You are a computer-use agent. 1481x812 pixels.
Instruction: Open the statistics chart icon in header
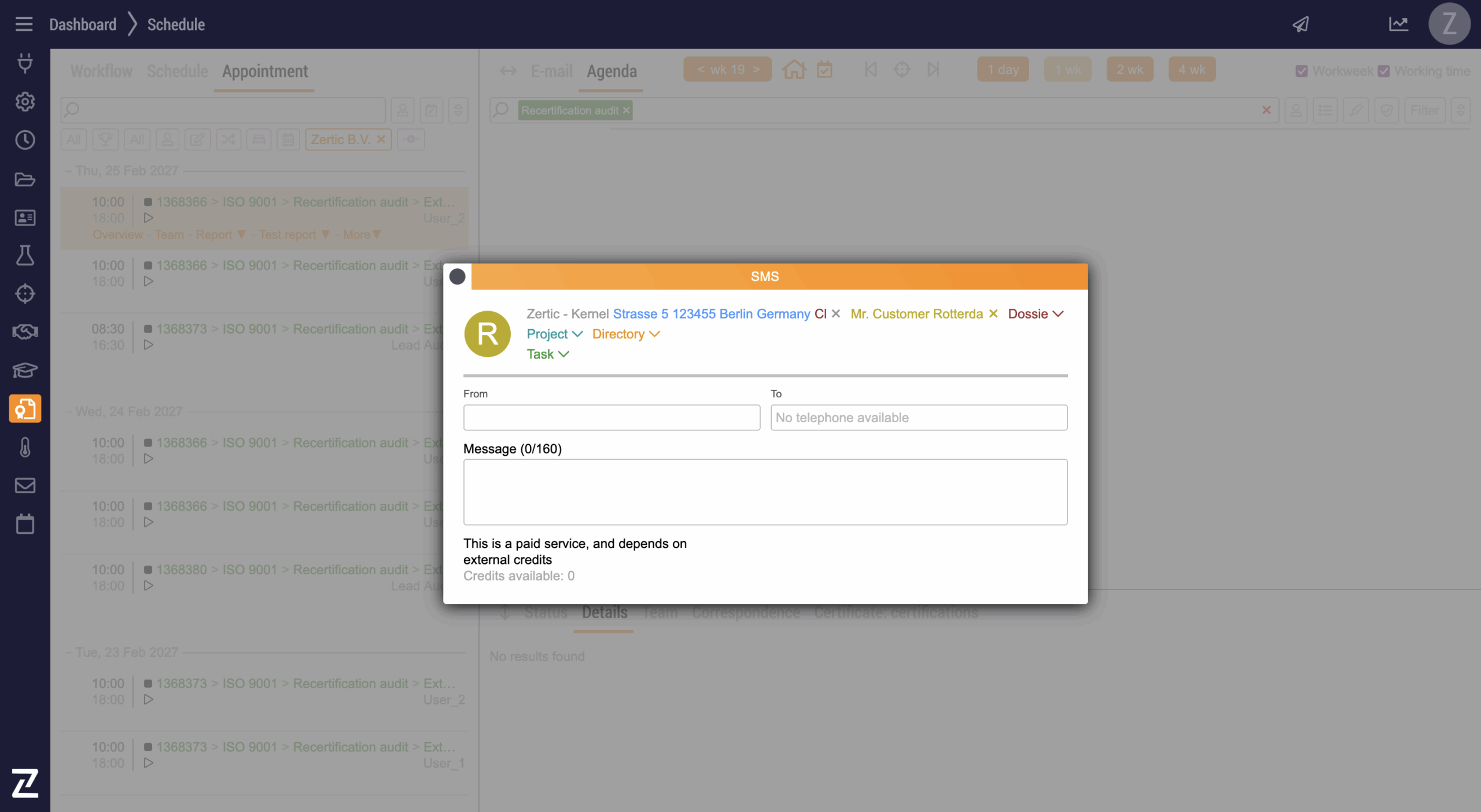tap(1398, 24)
